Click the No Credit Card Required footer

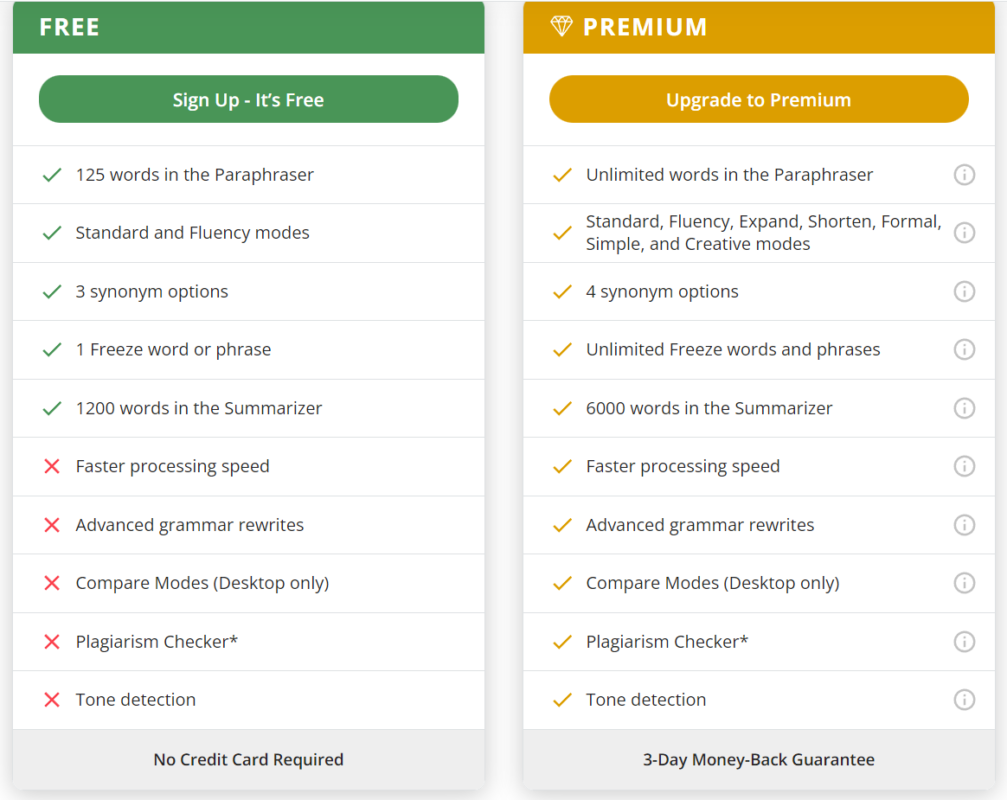pyautogui.click(x=248, y=760)
